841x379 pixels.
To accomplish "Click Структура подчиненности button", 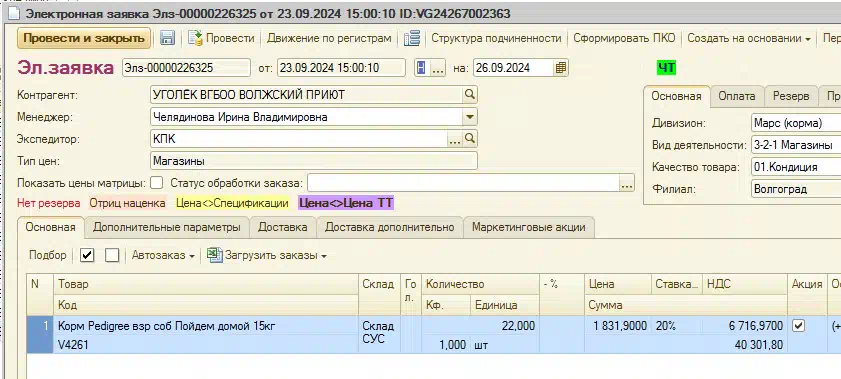I will tap(496, 38).
